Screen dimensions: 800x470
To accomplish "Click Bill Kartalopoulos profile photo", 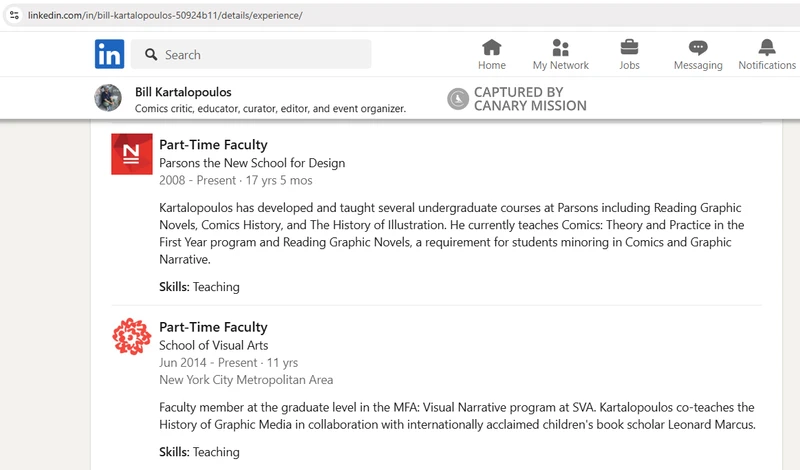I will click(x=108, y=97).
